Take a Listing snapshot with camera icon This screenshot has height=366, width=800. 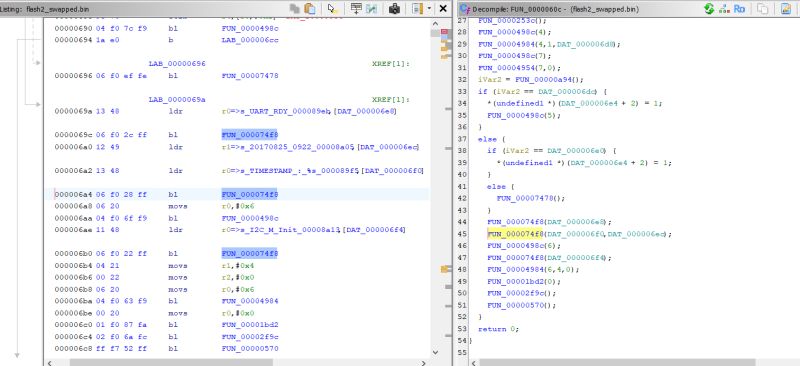394,9
